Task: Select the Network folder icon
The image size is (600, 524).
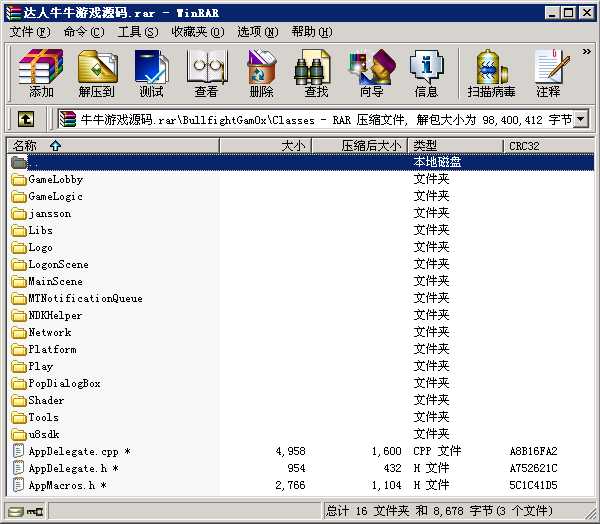Action: pyautogui.click(x=18, y=333)
